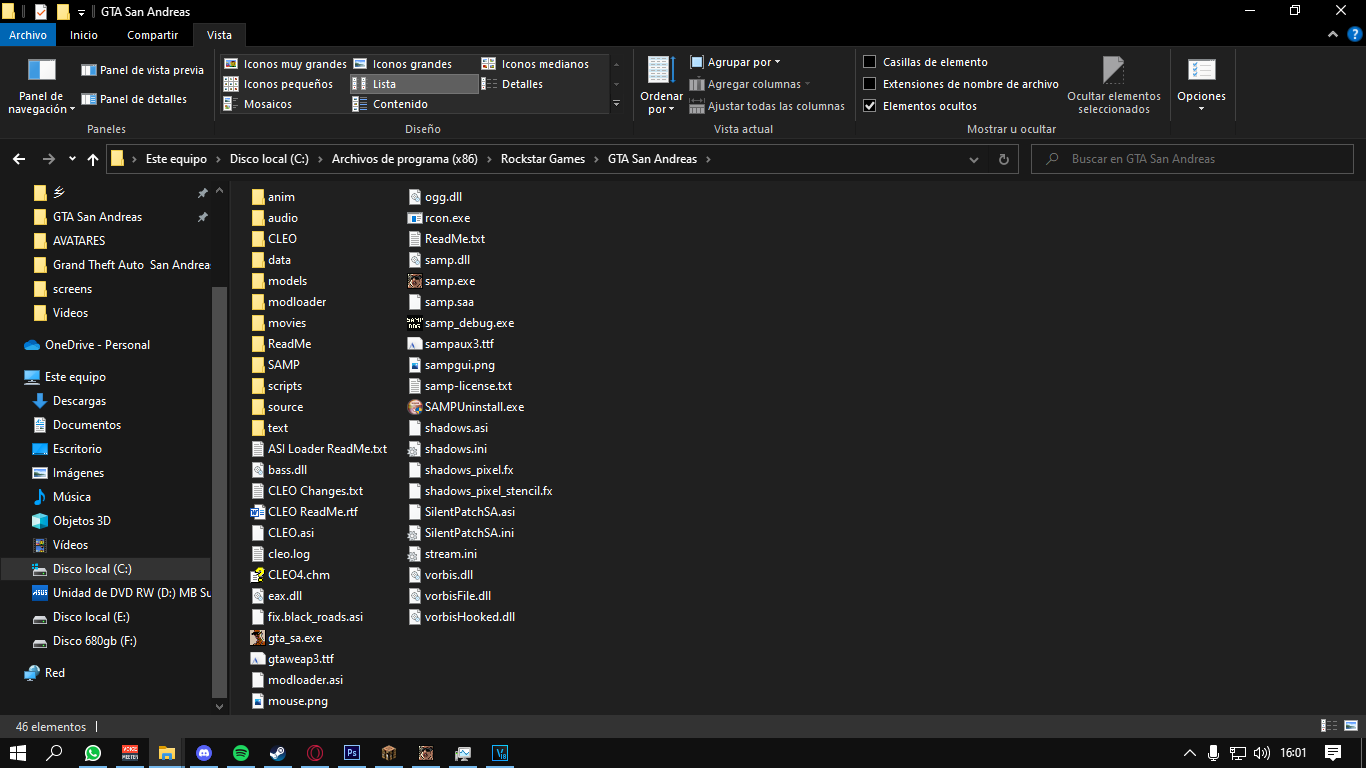This screenshot has width=1366, height=768.
Task: Select the Vista ribbon tab
Action: (x=219, y=35)
